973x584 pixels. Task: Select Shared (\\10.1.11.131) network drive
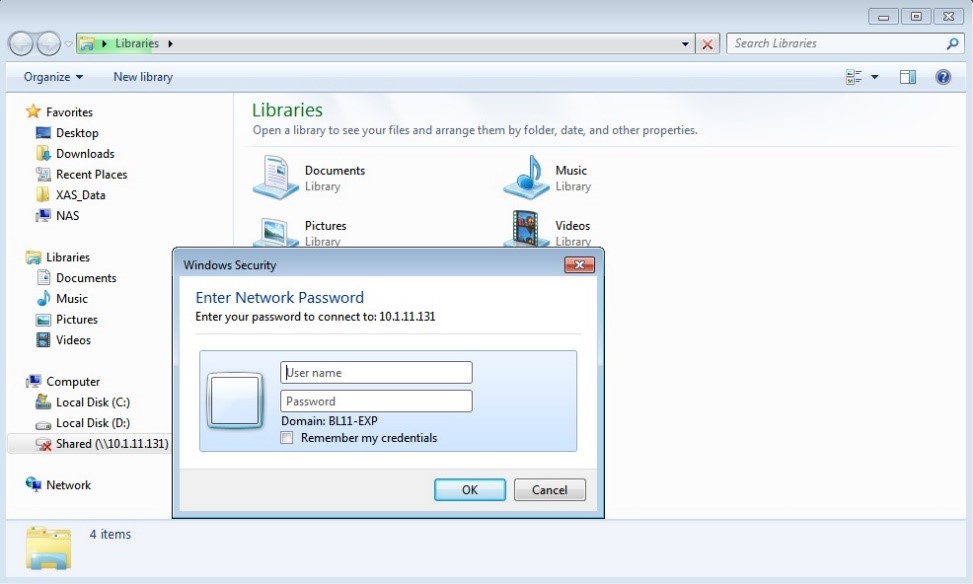click(112, 444)
